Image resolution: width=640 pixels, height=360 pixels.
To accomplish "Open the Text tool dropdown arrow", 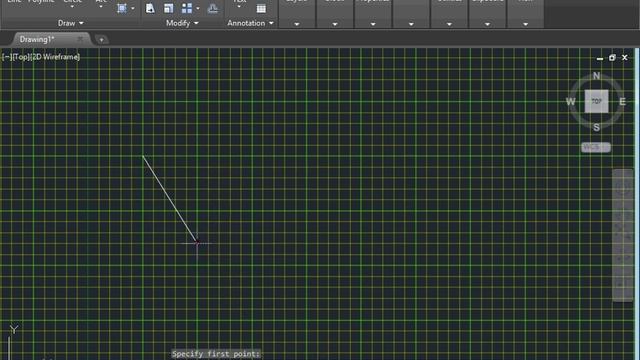I will coord(239,7).
